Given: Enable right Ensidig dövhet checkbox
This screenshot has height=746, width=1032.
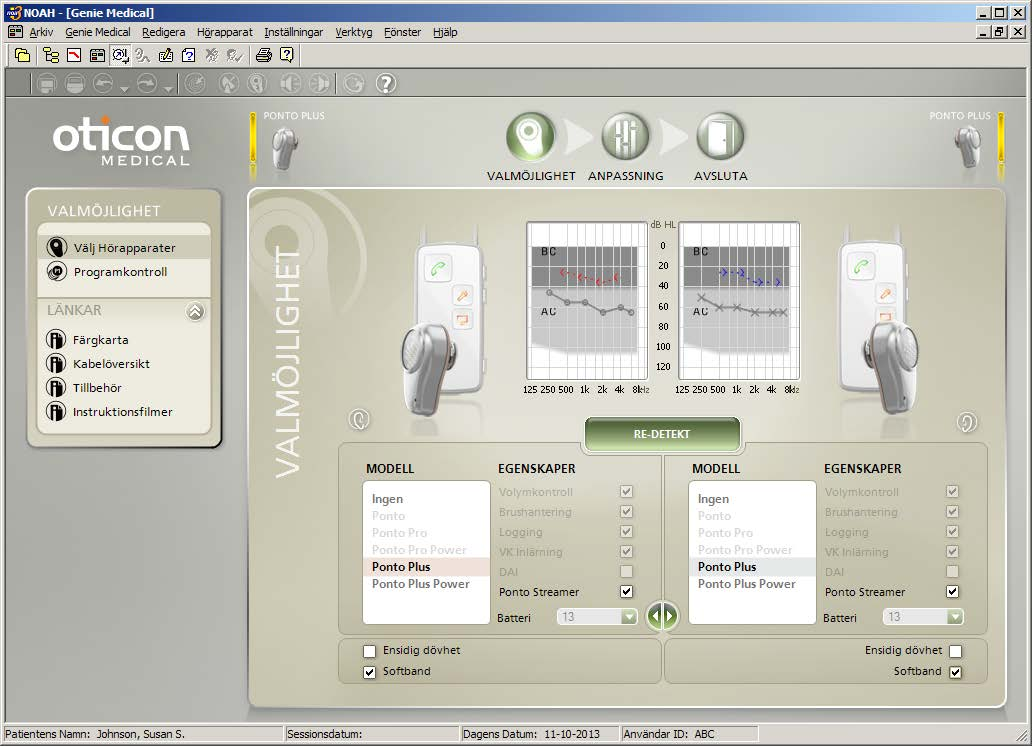Looking at the screenshot, I should (x=956, y=651).
